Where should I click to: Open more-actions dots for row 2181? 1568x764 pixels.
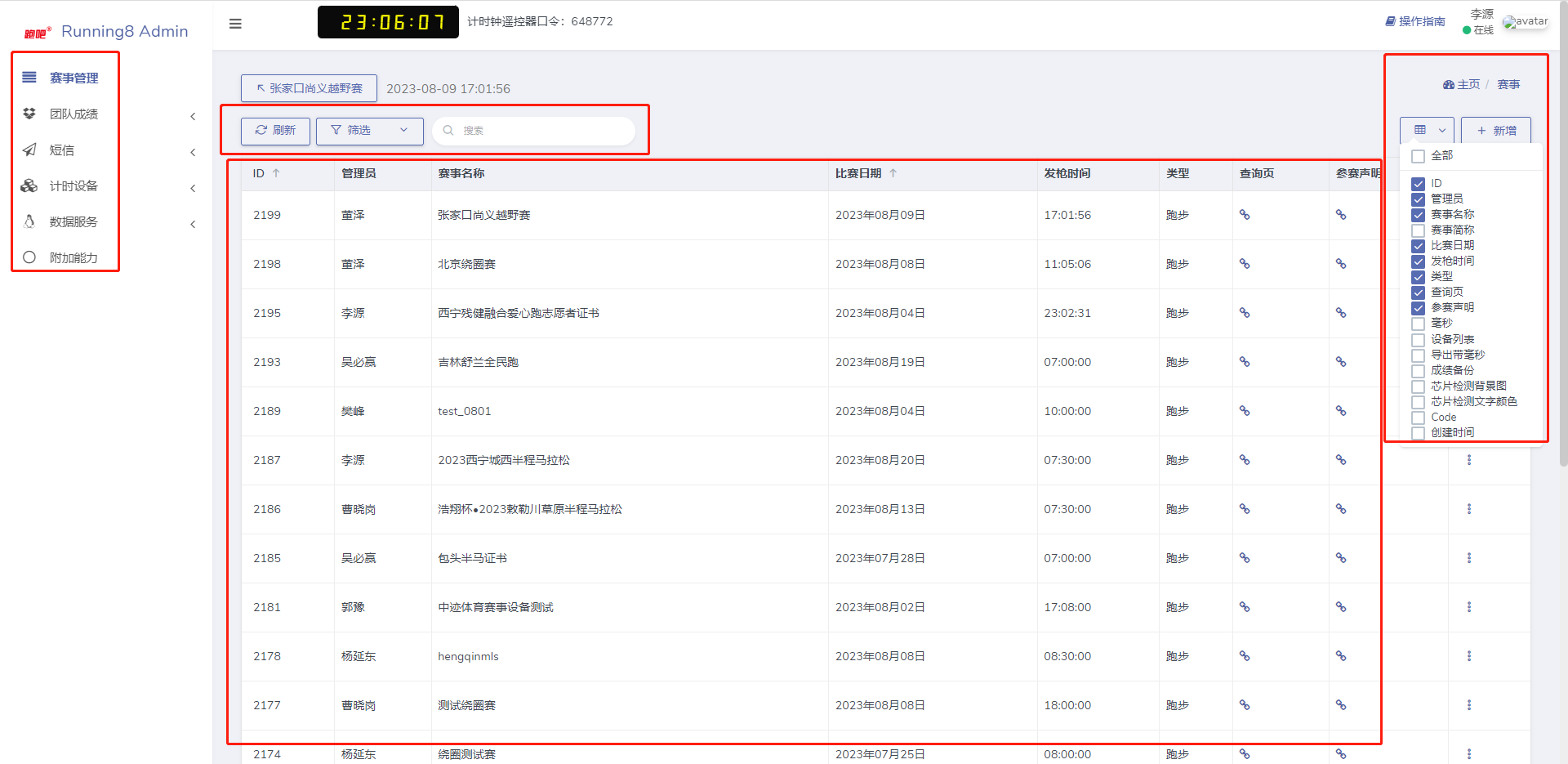(x=1469, y=607)
